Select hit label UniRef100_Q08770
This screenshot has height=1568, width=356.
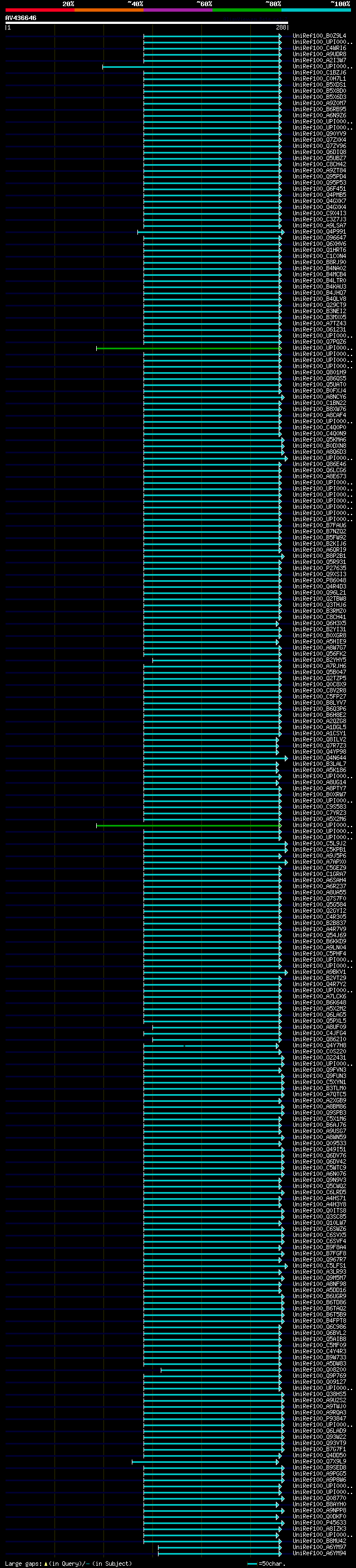click(319, 1498)
